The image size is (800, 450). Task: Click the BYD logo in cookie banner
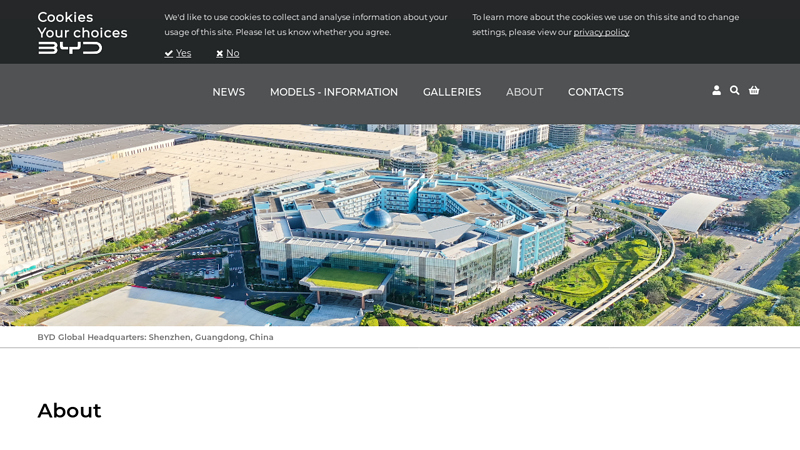(x=70, y=48)
